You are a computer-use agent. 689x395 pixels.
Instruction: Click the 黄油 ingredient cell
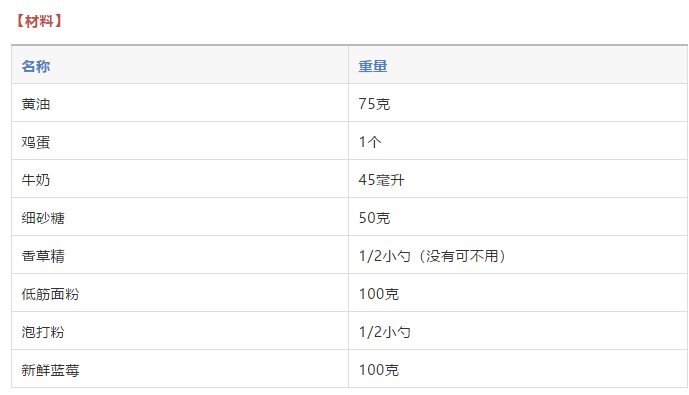tap(180, 103)
